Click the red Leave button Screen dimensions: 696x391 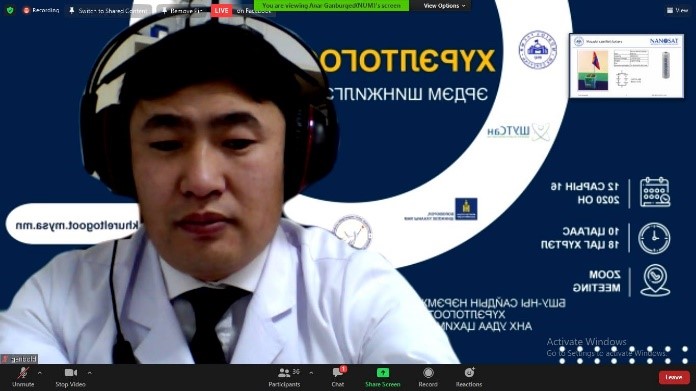click(x=674, y=377)
